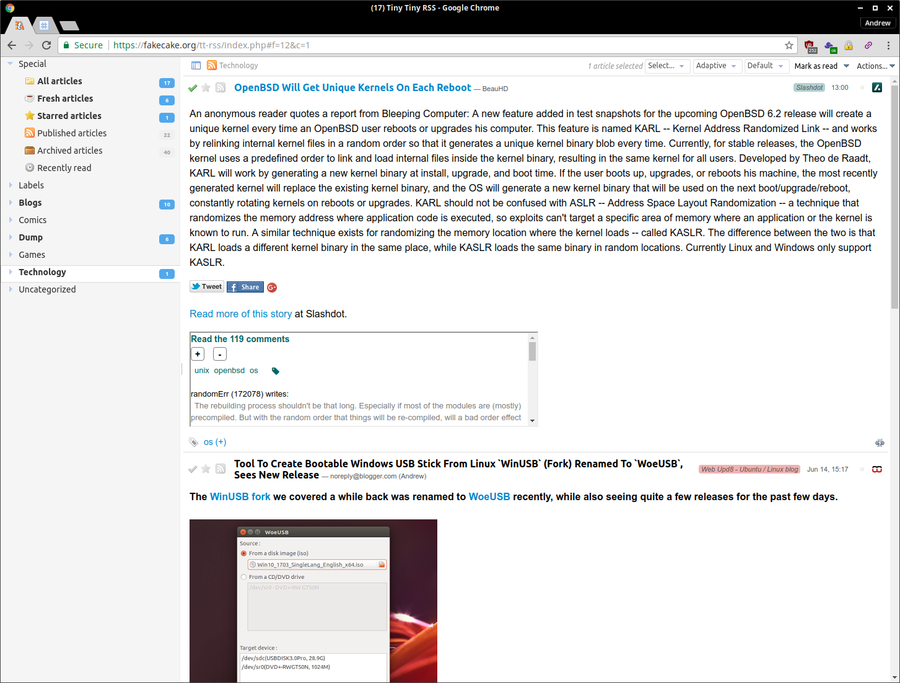The height and width of the screenshot is (683, 900).
Task: Open the WinUSB fork link
Action: point(240,496)
